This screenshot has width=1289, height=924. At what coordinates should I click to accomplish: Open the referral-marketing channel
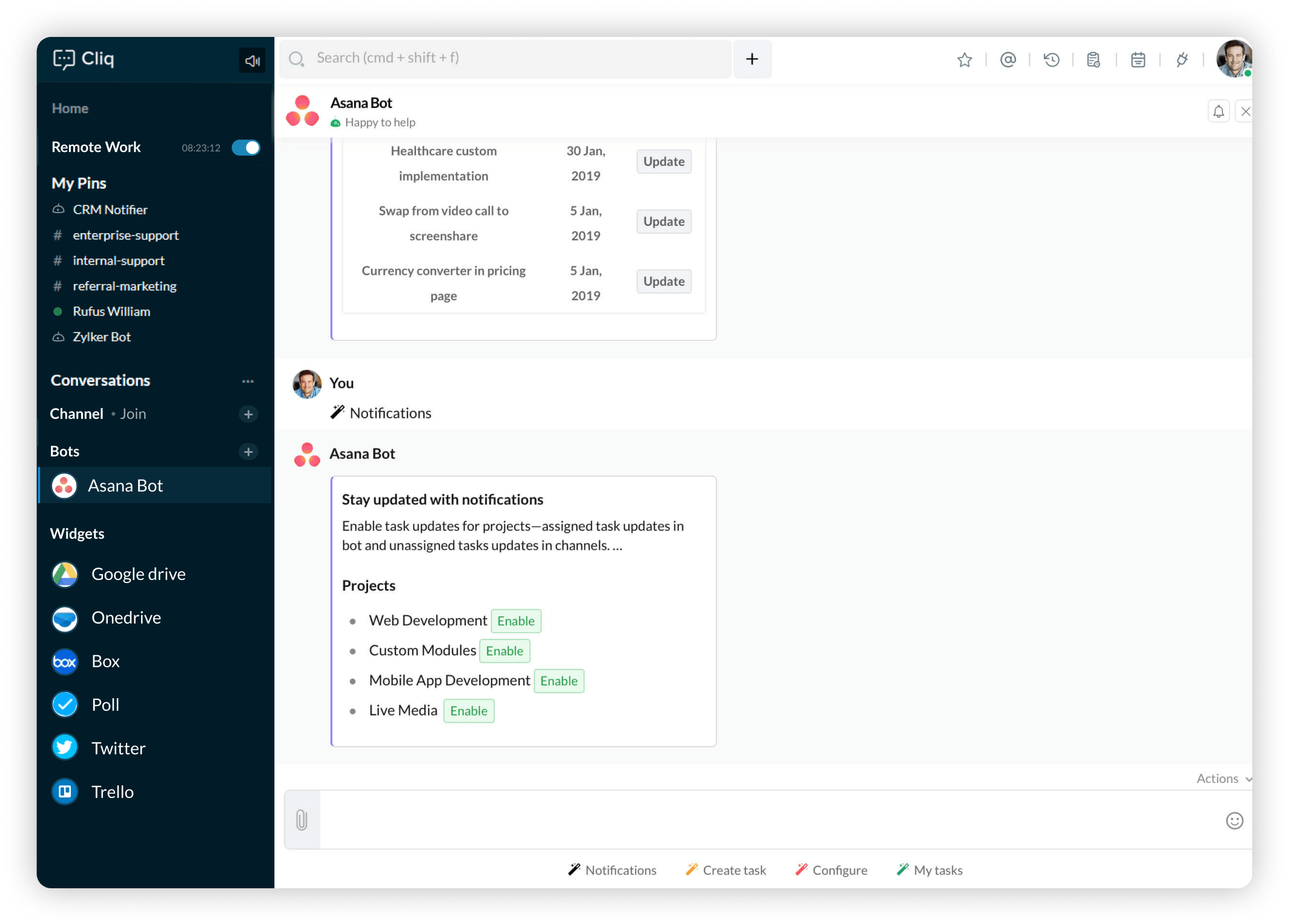click(x=114, y=286)
